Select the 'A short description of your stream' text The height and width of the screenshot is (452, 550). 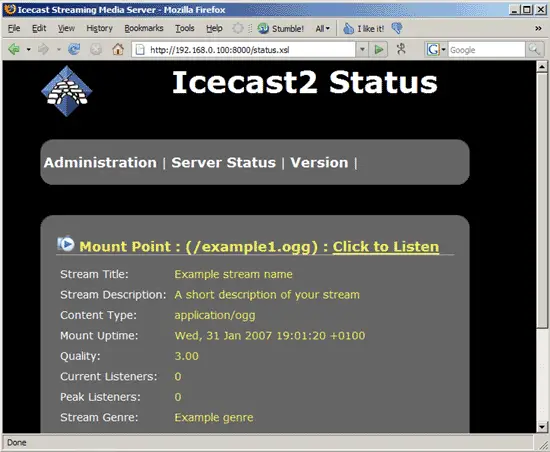267,295
